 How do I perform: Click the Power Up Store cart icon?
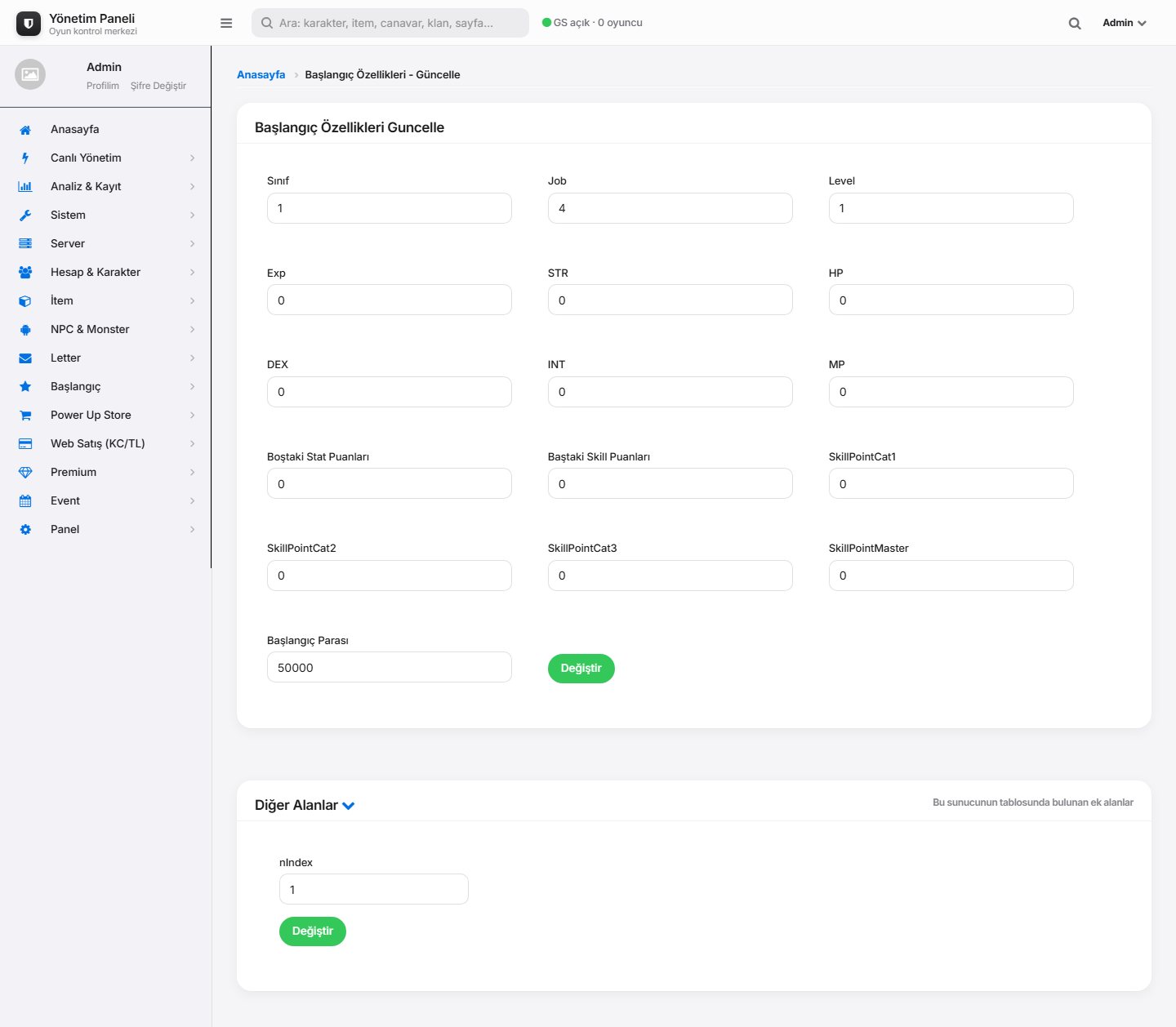click(x=25, y=416)
